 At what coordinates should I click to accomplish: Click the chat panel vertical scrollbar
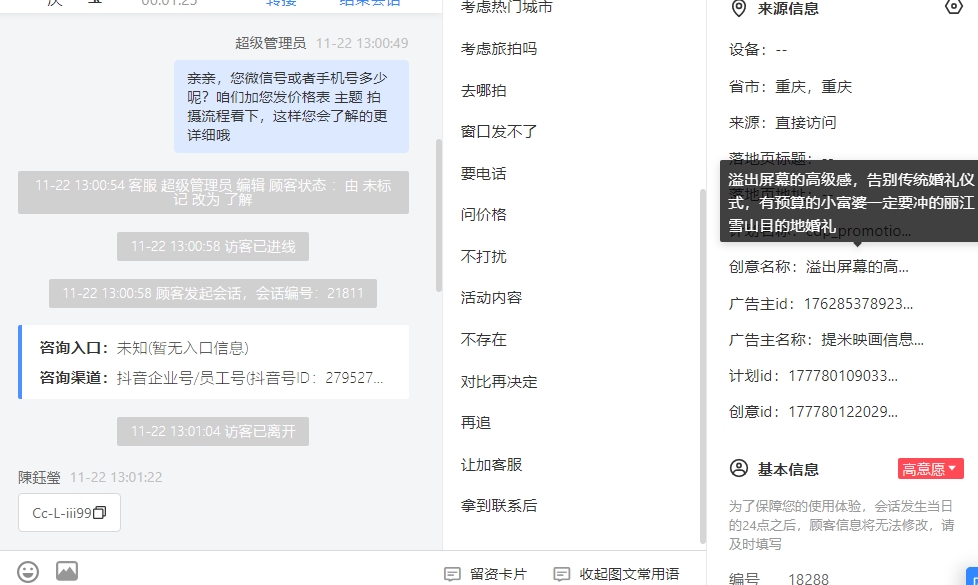click(438, 215)
